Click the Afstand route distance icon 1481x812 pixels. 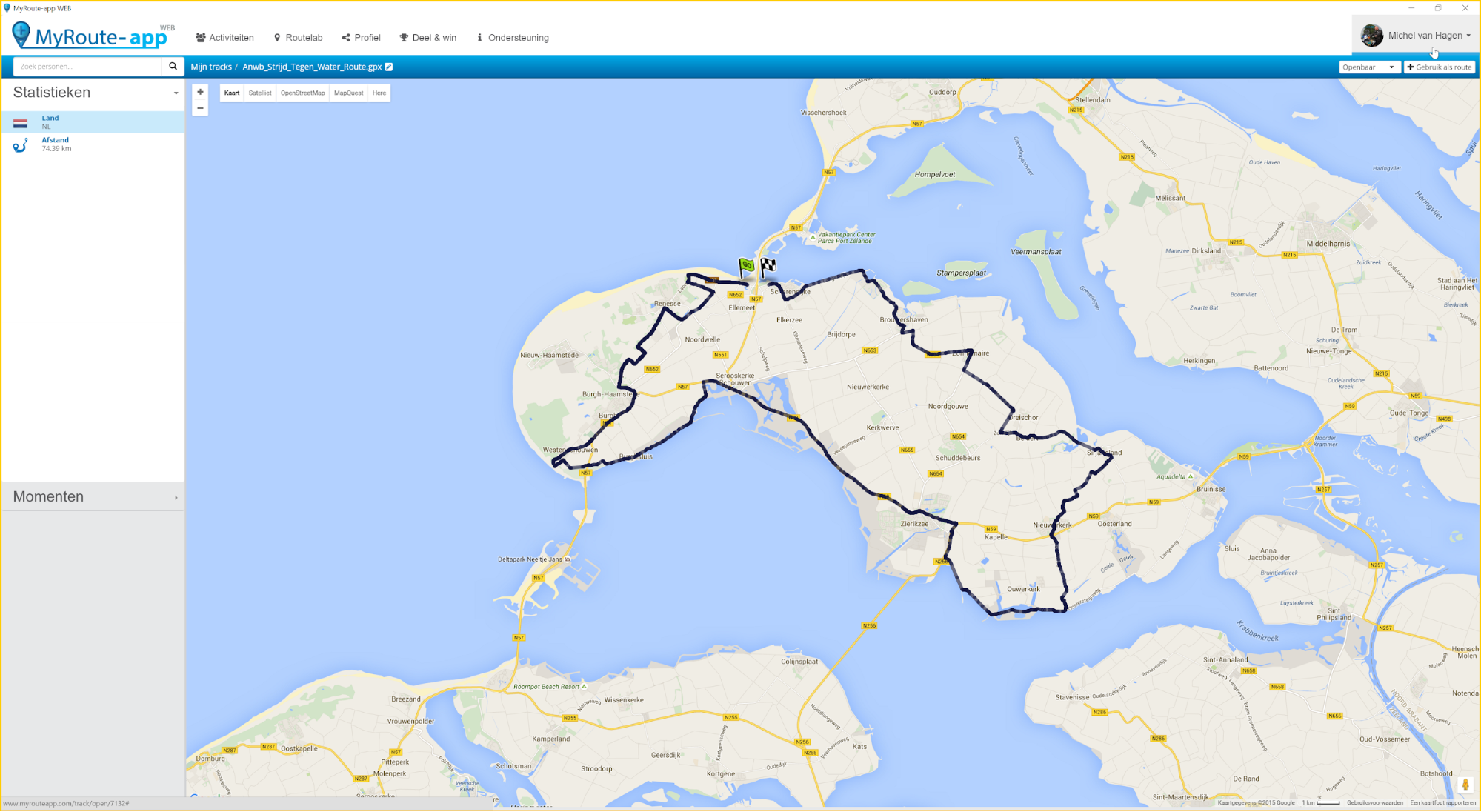[21, 144]
